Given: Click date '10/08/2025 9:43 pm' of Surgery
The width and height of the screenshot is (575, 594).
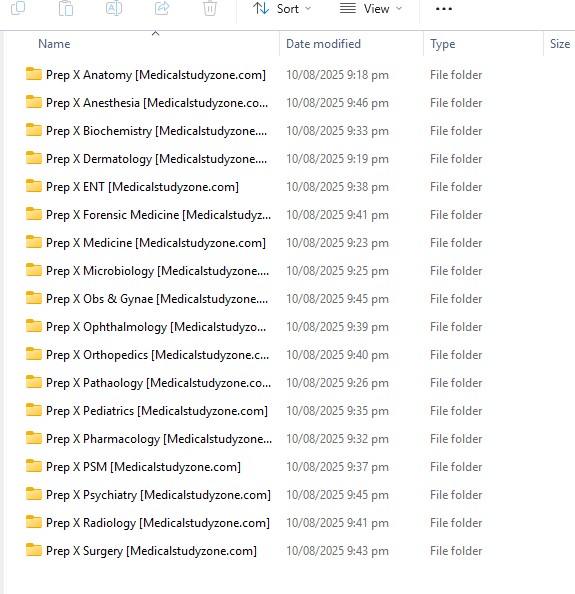Looking at the screenshot, I should pyautogui.click(x=338, y=551).
